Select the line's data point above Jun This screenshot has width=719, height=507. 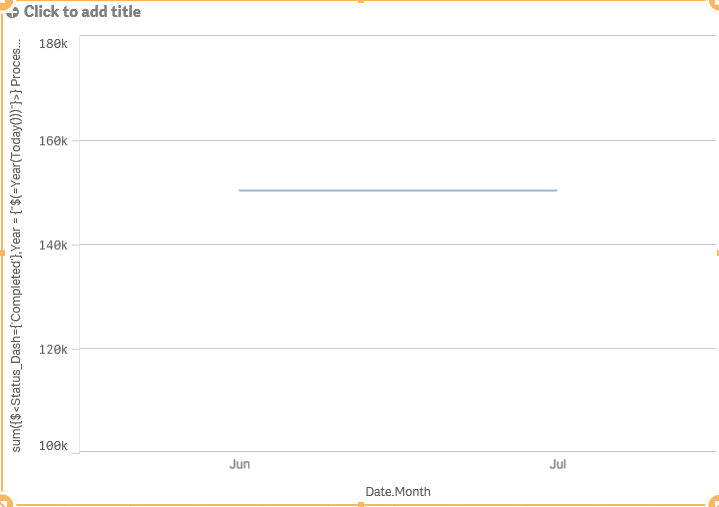pyautogui.click(x=240, y=190)
